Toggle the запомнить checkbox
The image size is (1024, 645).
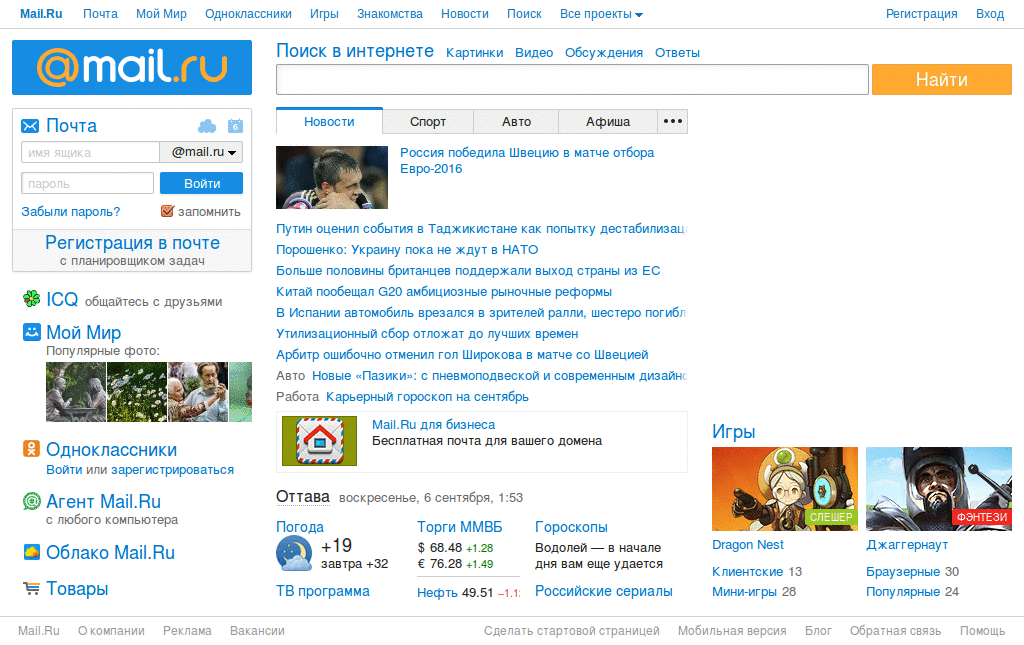(x=167, y=211)
